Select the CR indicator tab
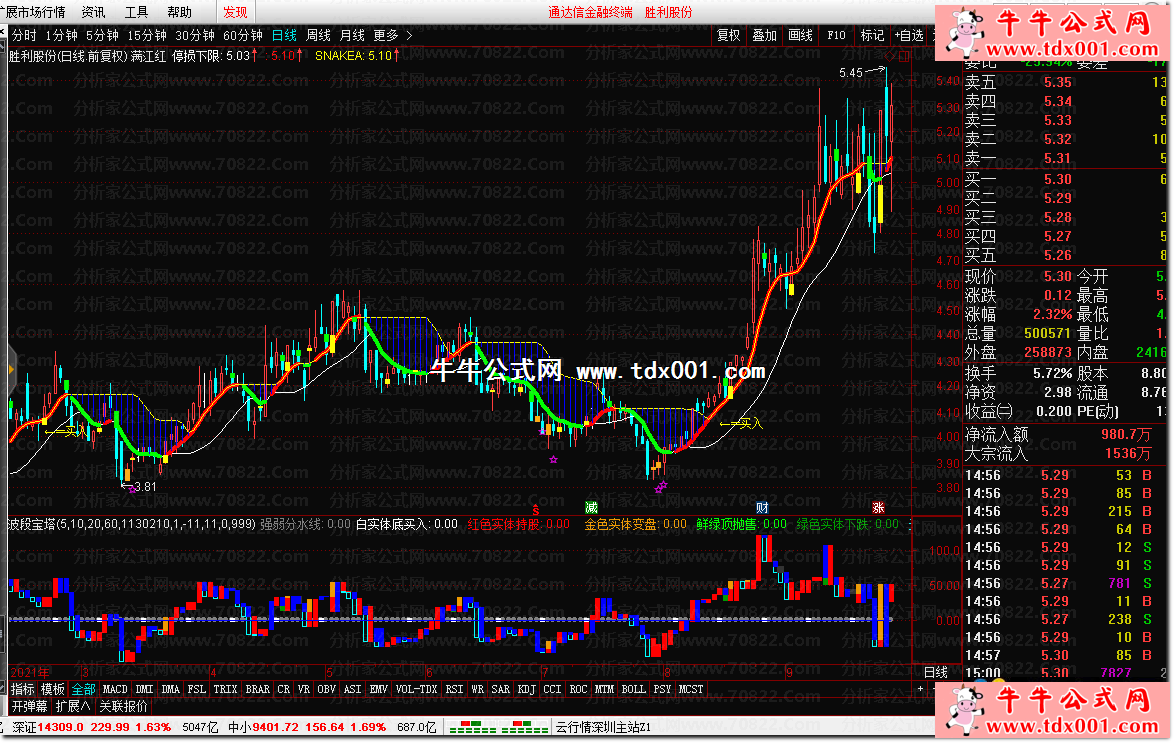Viewport: 1175px width, 743px height. tap(283, 689)
